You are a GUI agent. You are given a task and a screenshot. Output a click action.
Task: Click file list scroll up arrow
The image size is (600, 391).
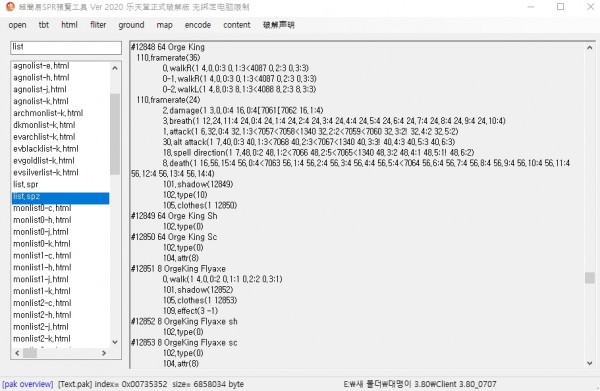pyautogui.click(x=115, y=68)
